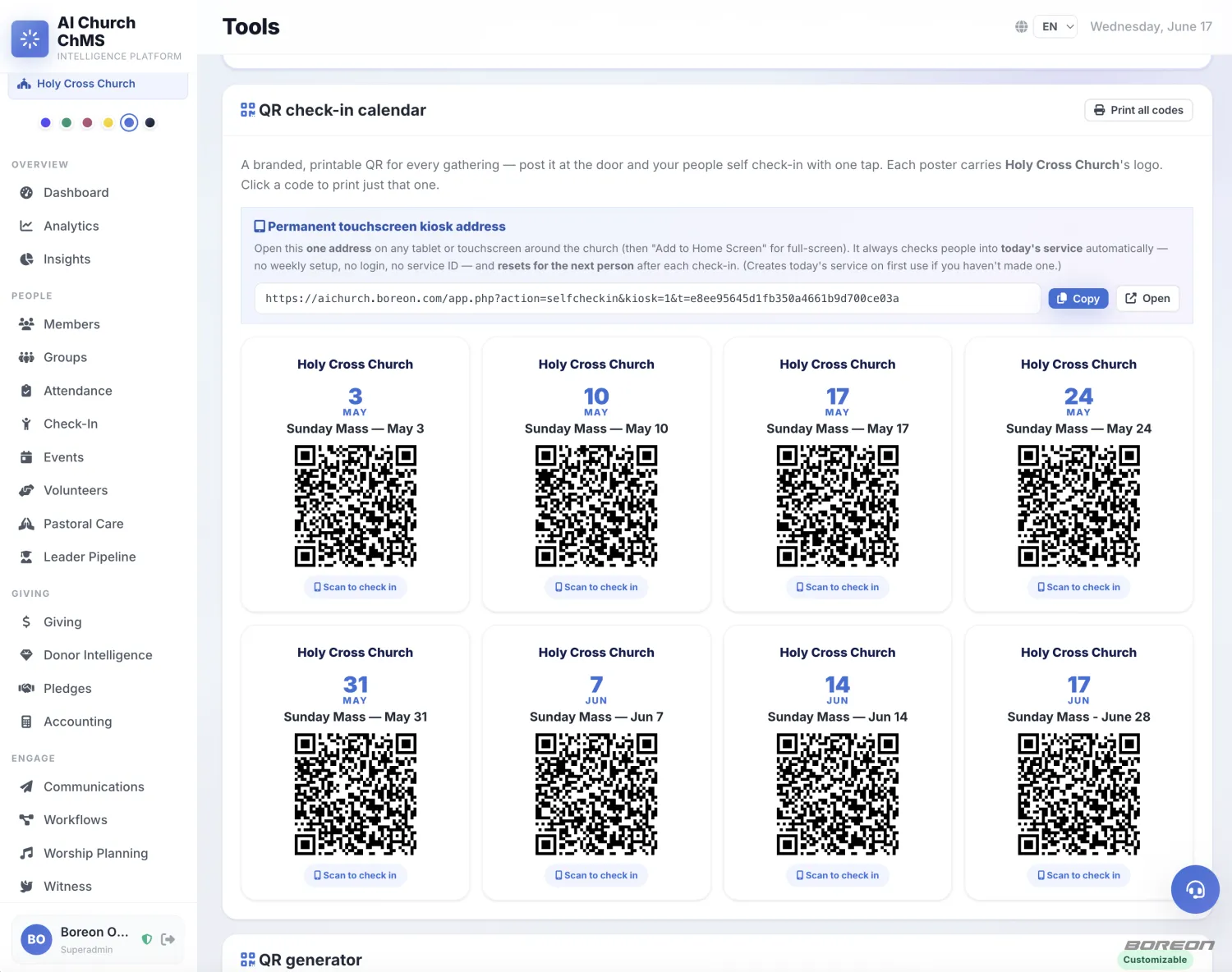1232x972 pixels.
Task: Click the June 28 QR code
Action: click(1079, 794)
